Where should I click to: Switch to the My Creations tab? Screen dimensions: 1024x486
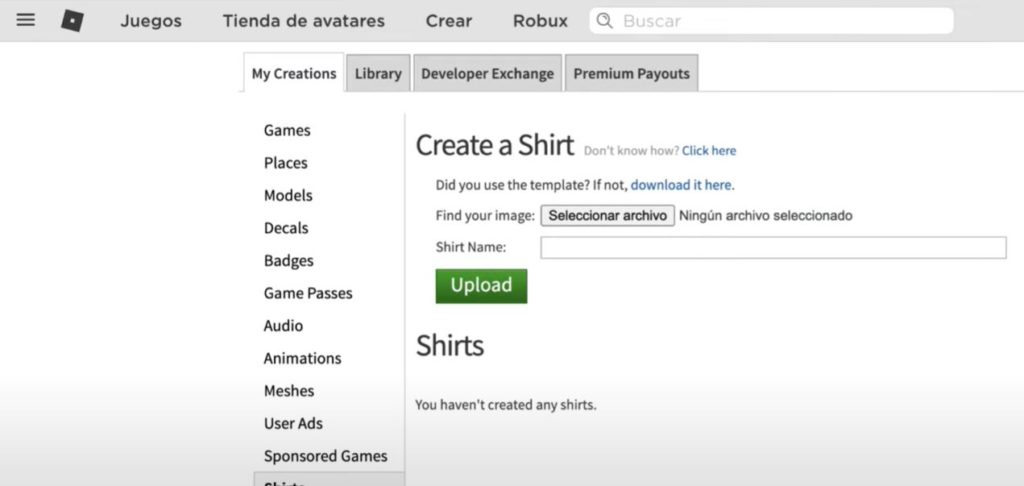click(x=294, y=73)
